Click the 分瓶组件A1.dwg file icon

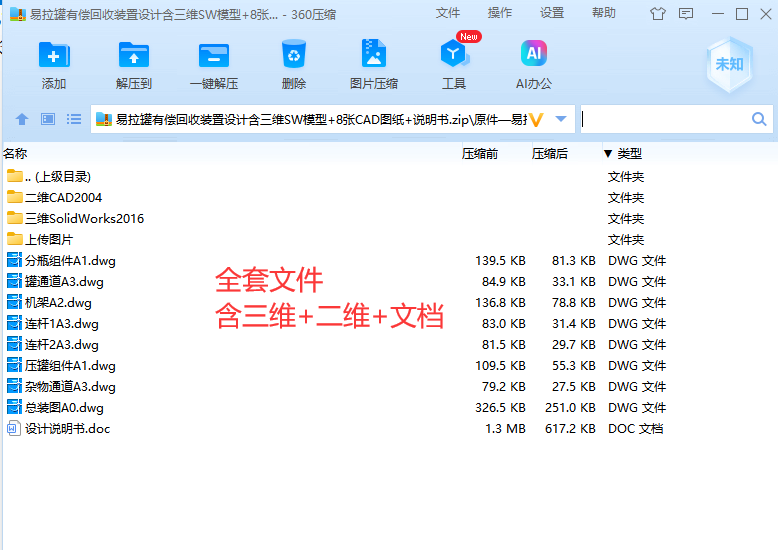(14, 260)
